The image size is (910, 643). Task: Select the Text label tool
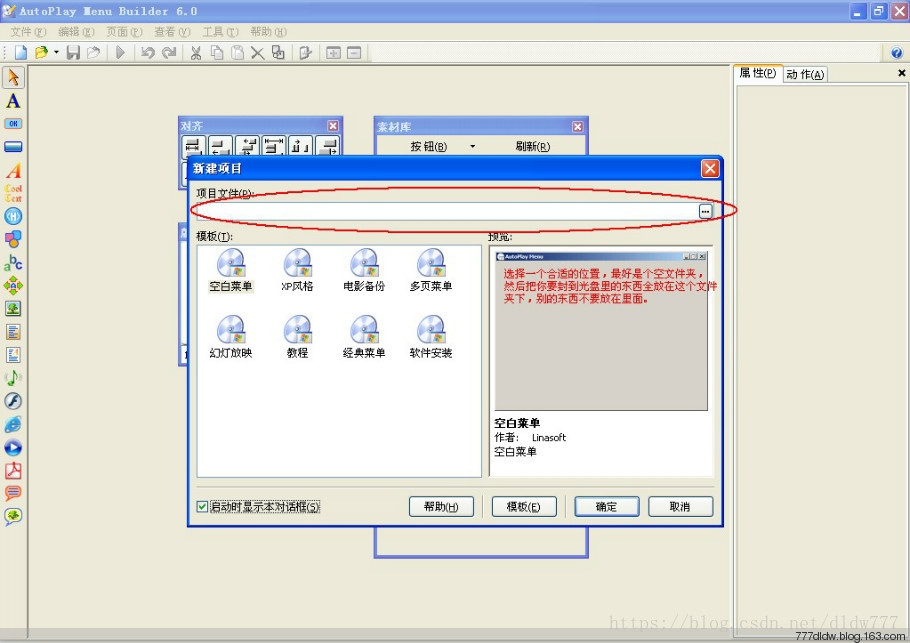tap(13, 101)
